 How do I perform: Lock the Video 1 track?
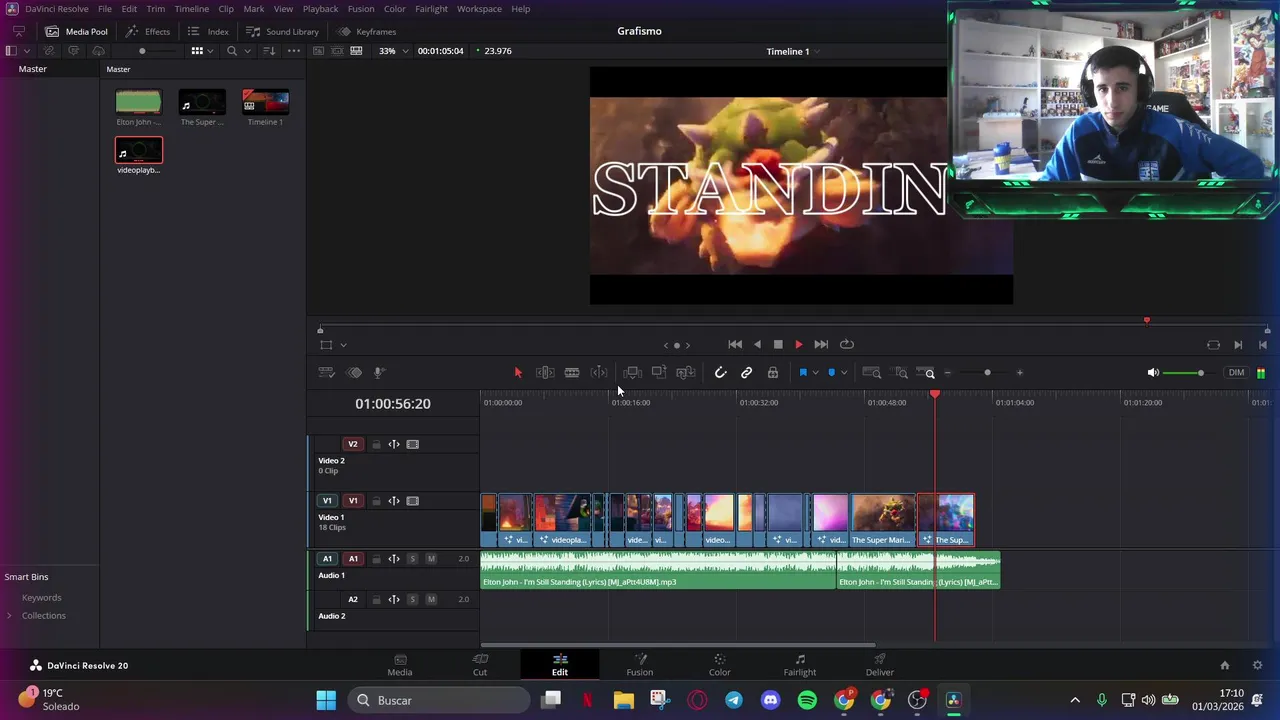pyautogui.click(x=376, y=501)
